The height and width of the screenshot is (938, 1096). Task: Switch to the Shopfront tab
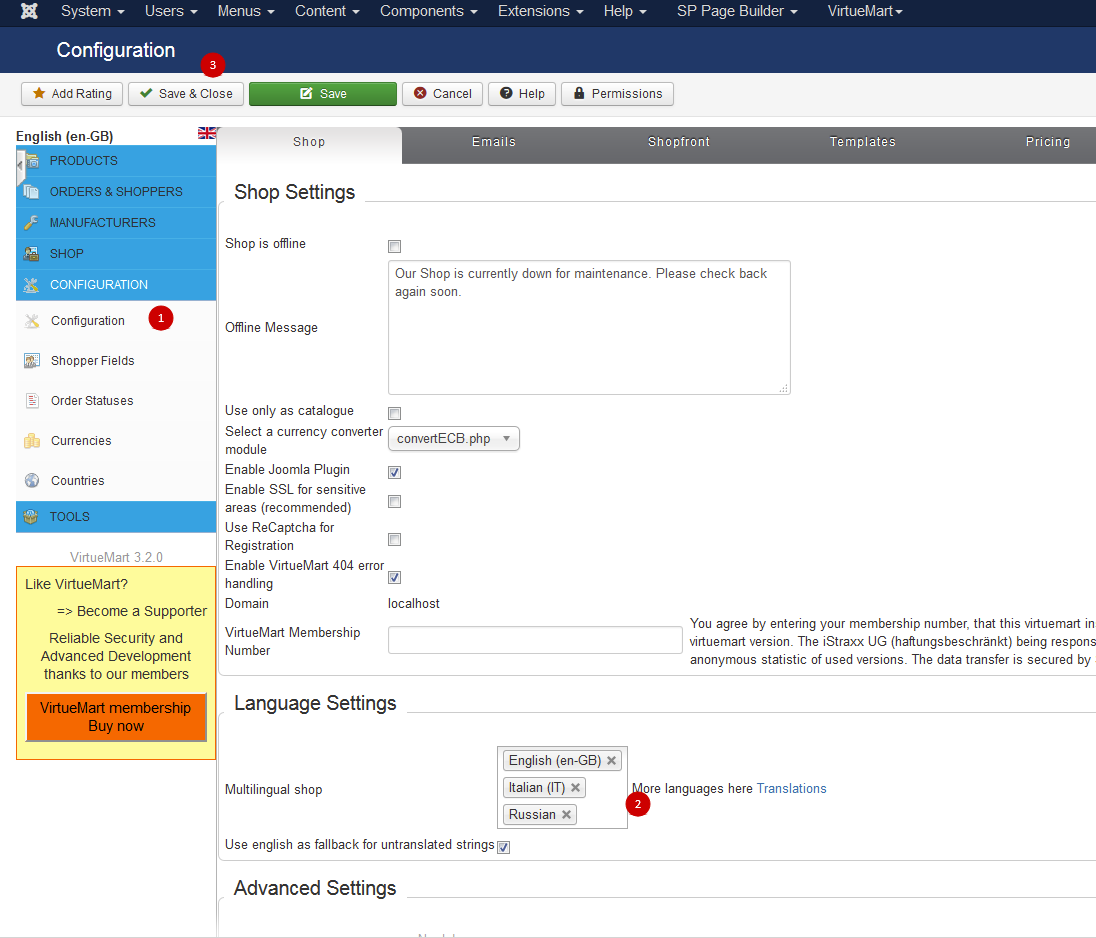pyautogui.click(x=678, y=142)
